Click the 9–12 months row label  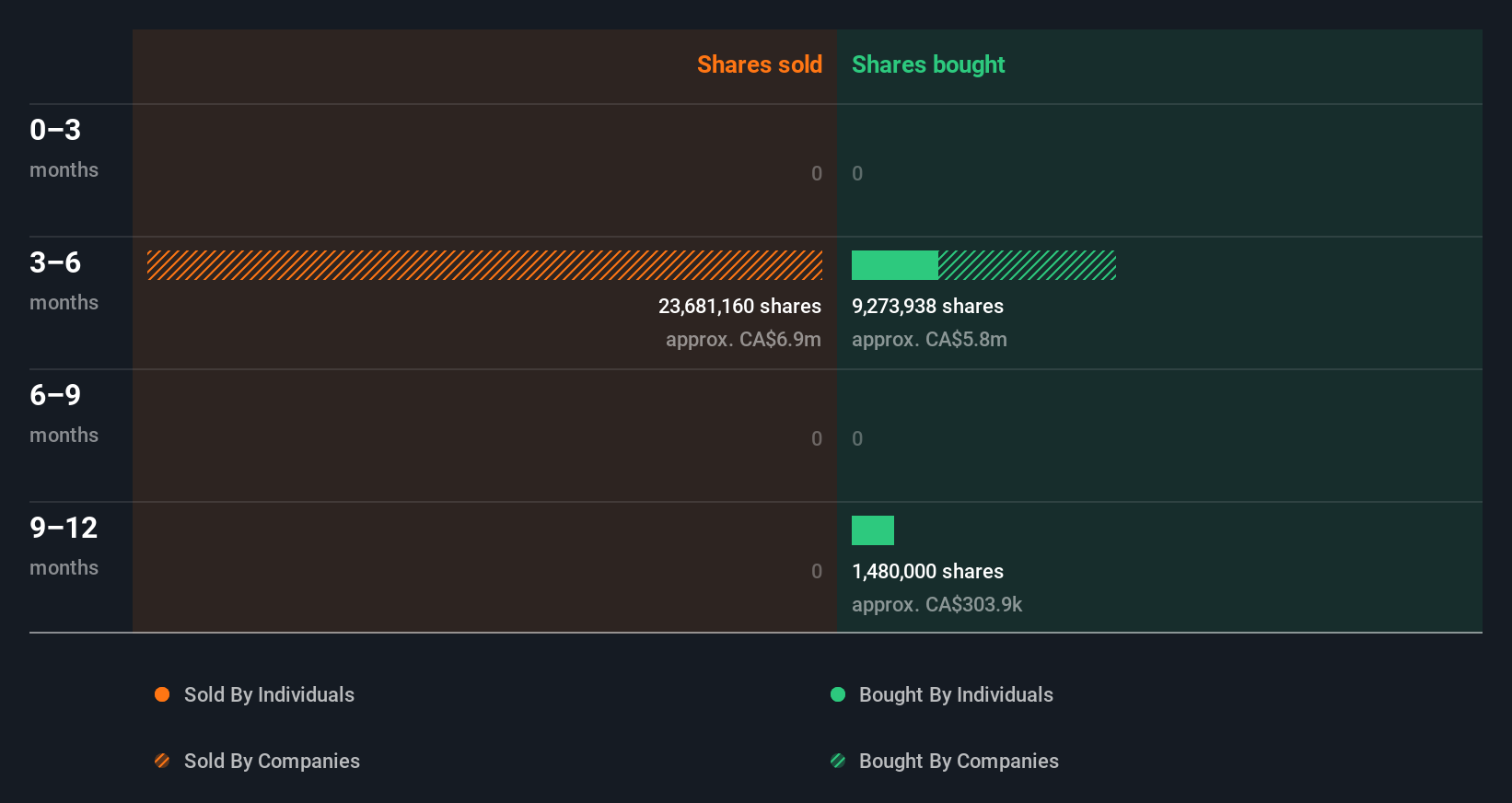tap(64, 546)
